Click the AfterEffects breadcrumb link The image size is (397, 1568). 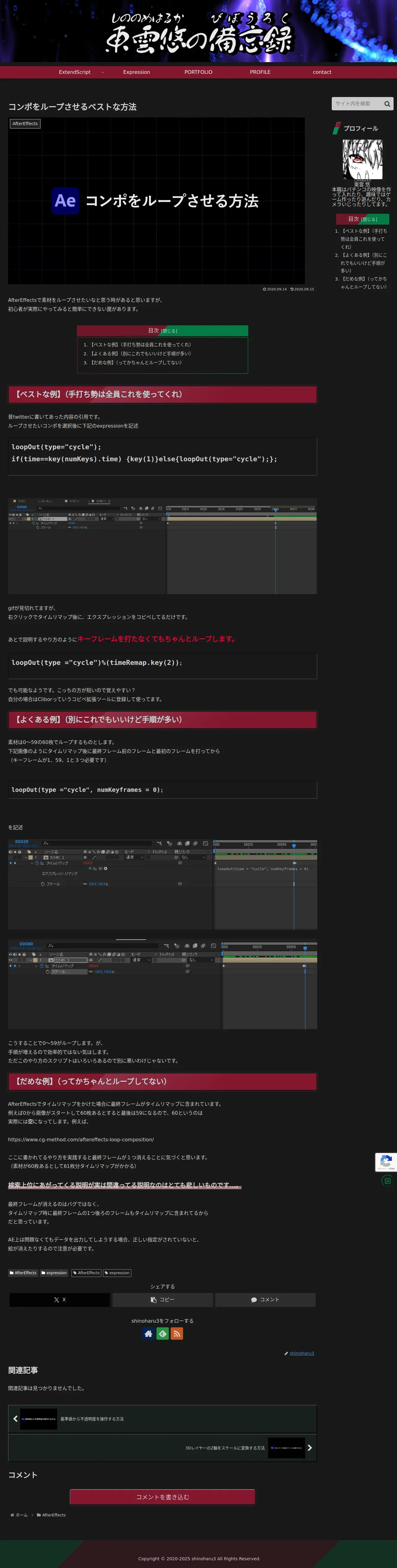(53, 1515)
